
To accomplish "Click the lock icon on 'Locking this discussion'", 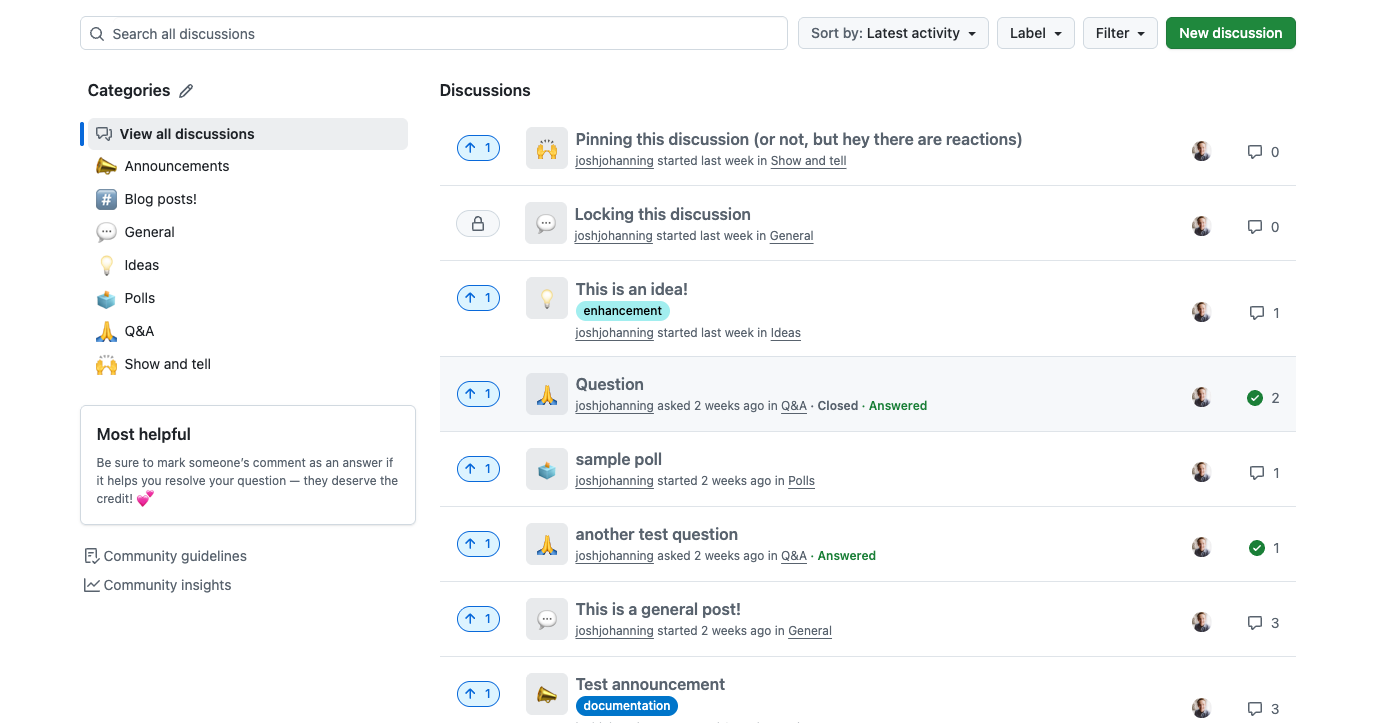I will pyautogui.click(x=478, y=222).
